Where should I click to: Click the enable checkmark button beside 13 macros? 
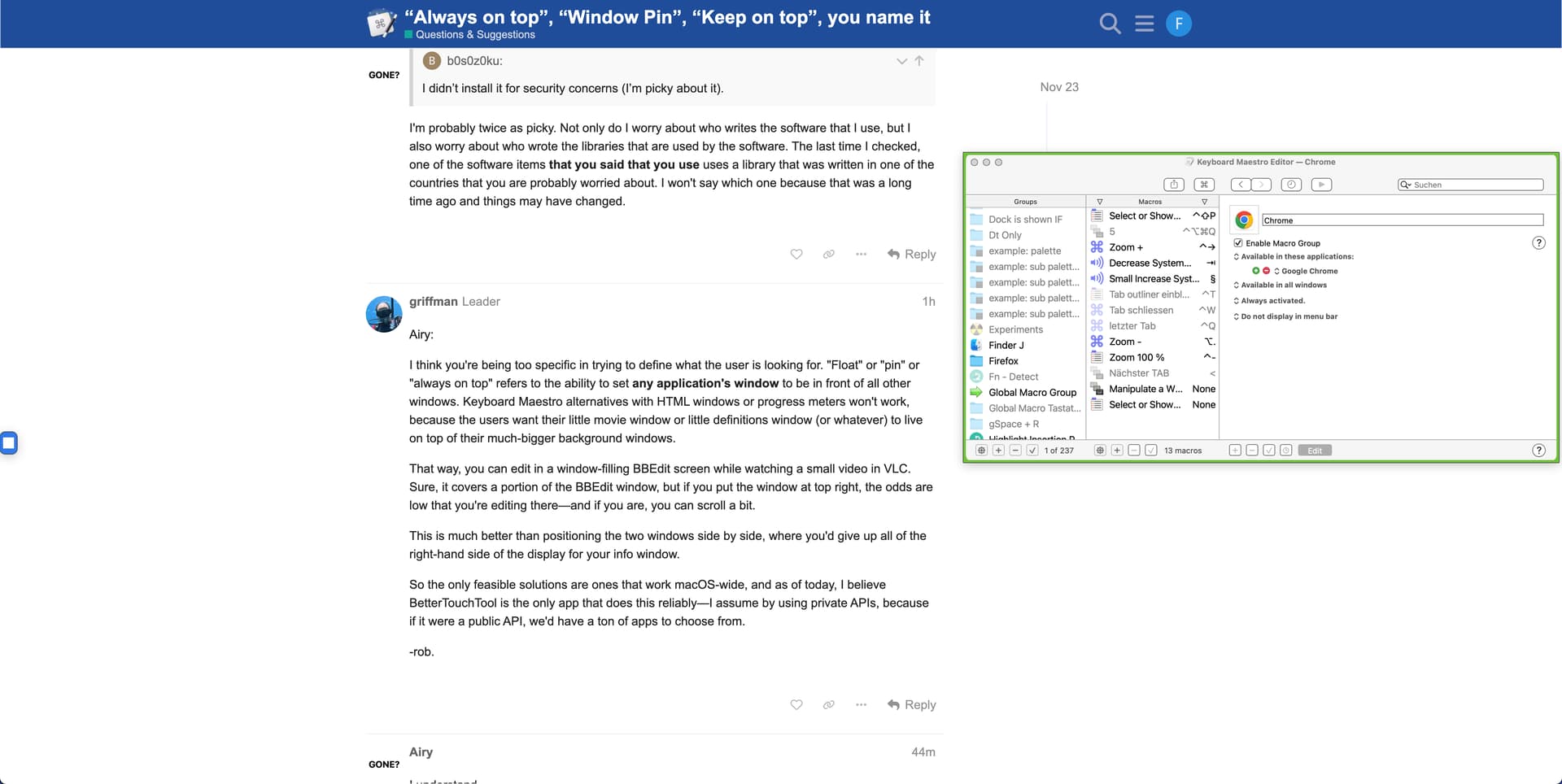click(x=1150, y=450)
